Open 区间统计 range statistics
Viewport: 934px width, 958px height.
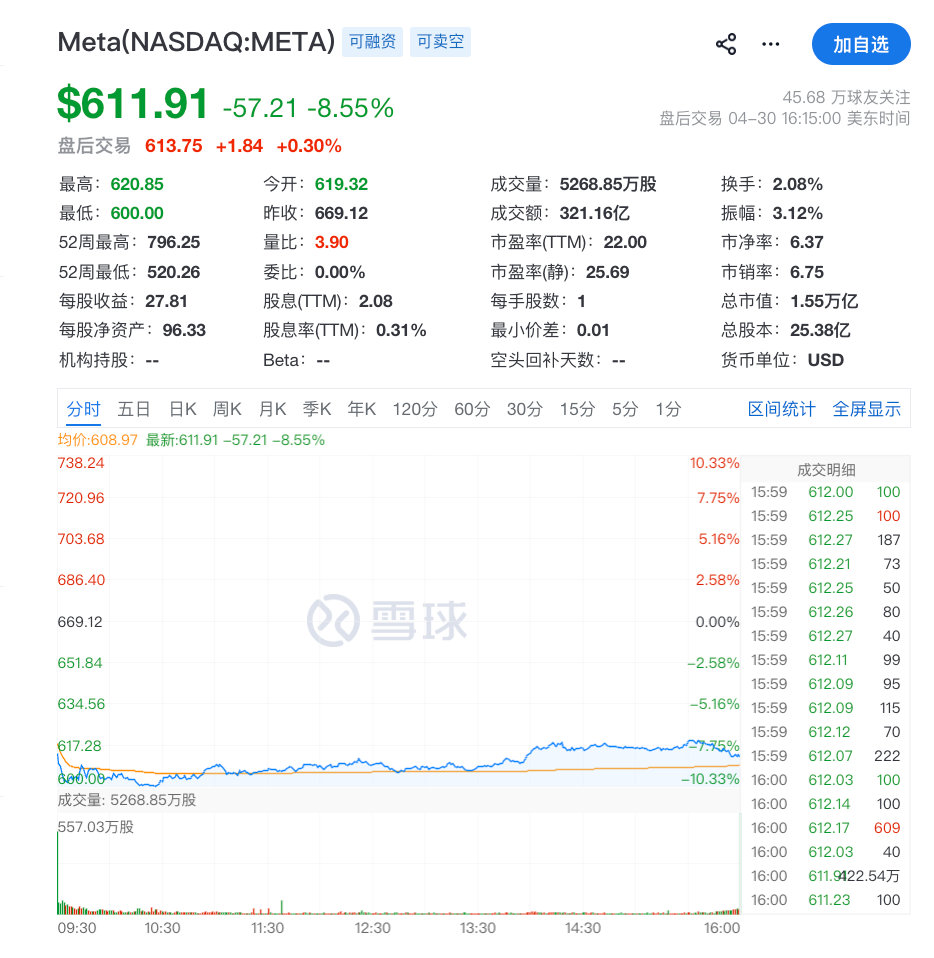[781, 409]
